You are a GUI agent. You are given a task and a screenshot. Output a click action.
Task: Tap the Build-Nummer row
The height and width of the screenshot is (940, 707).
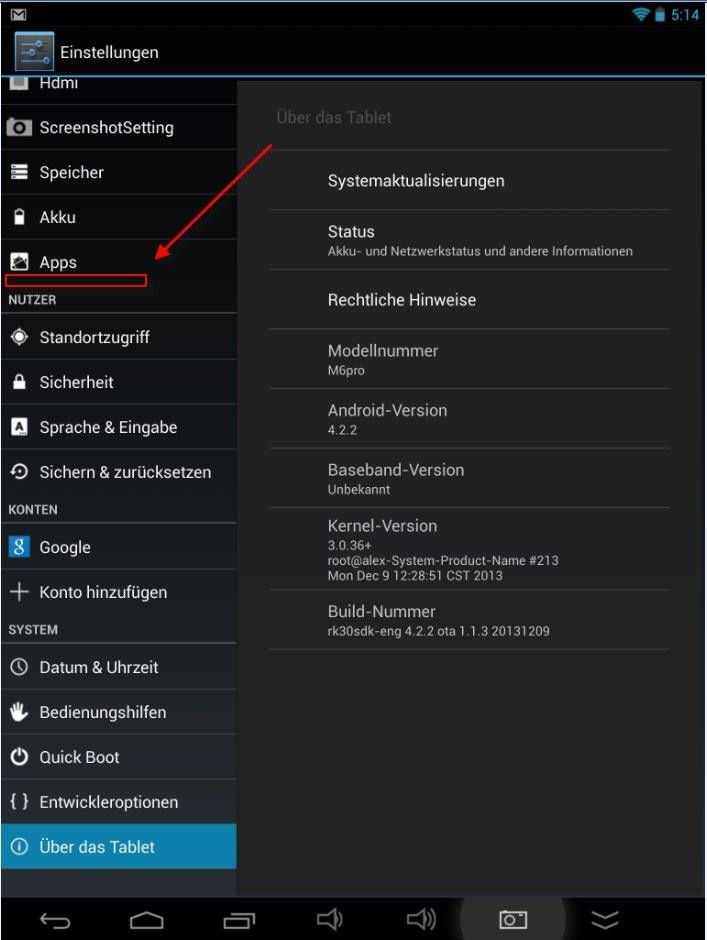(x=469, y=620)
